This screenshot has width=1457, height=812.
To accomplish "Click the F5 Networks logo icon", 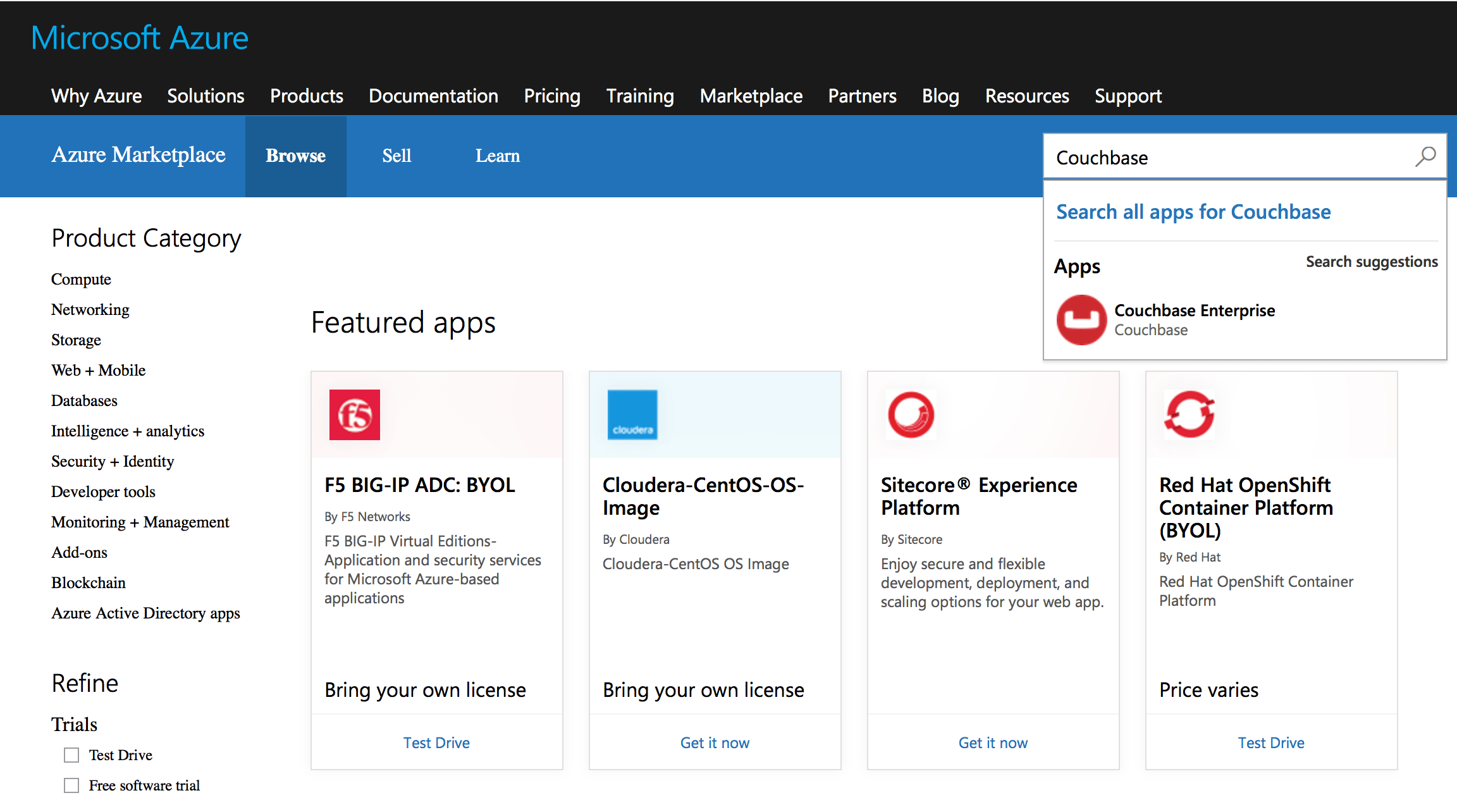I will pyautogui.click(x=355, y=415).
